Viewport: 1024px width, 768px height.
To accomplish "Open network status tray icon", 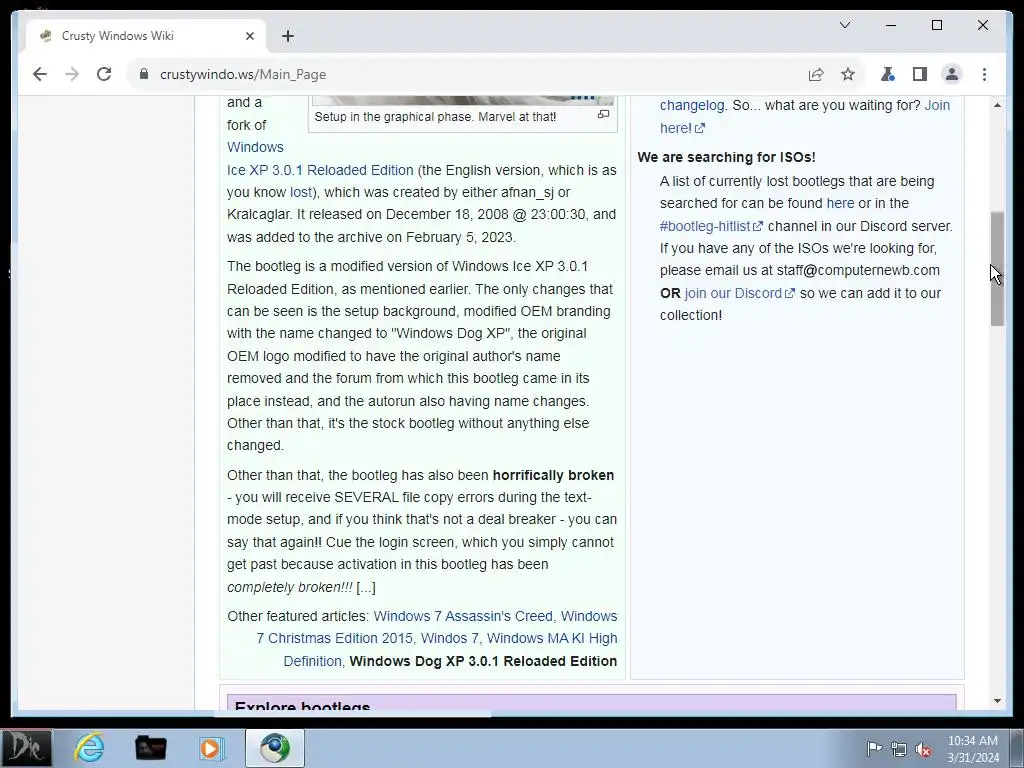I will (x=899, y=749).
